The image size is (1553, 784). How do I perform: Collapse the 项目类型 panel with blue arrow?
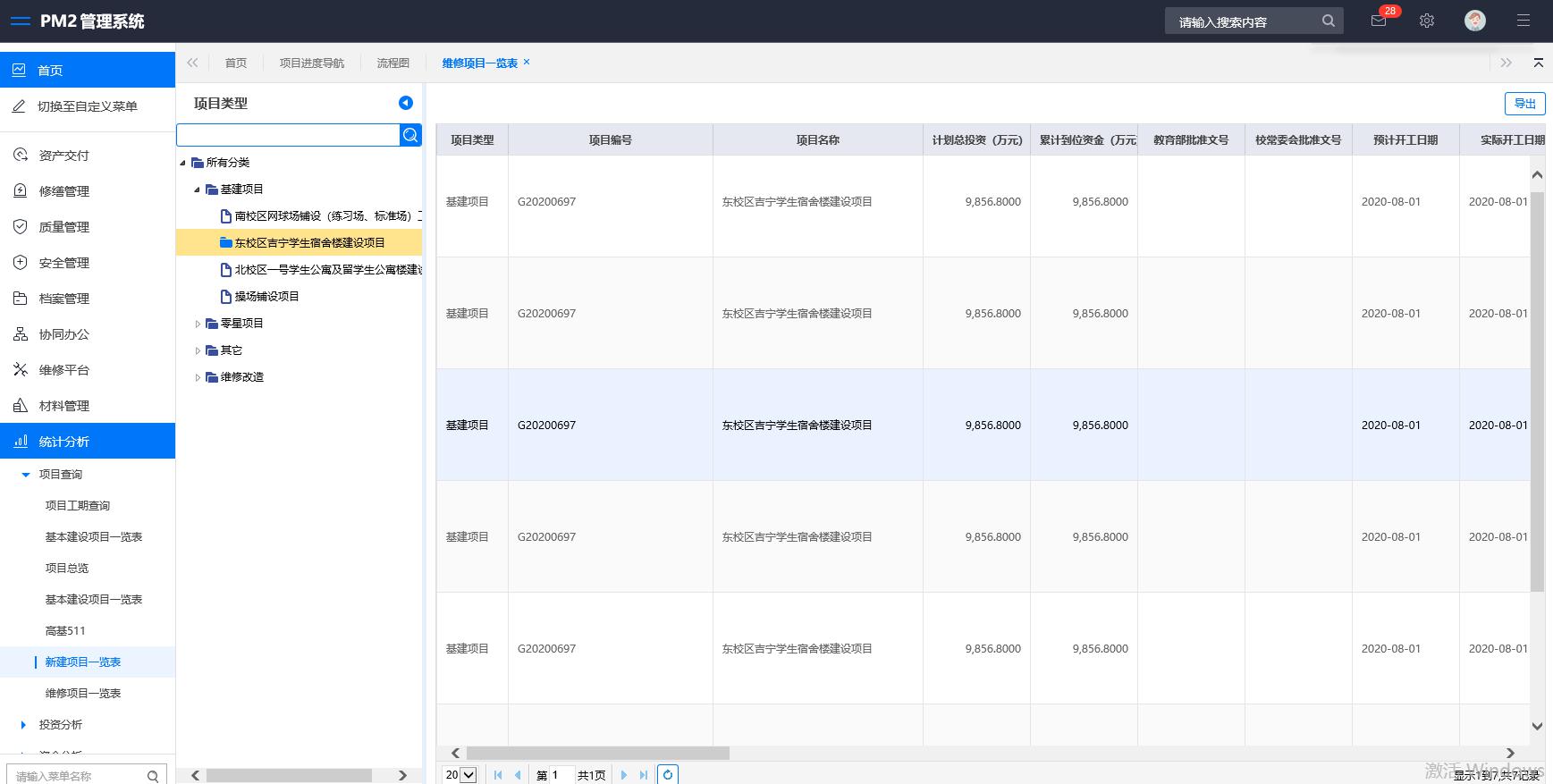(405, 103)
